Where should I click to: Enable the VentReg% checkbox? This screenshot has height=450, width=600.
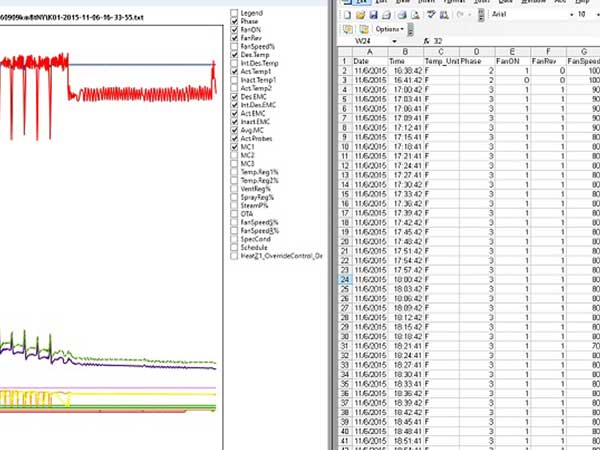[234, 189]
